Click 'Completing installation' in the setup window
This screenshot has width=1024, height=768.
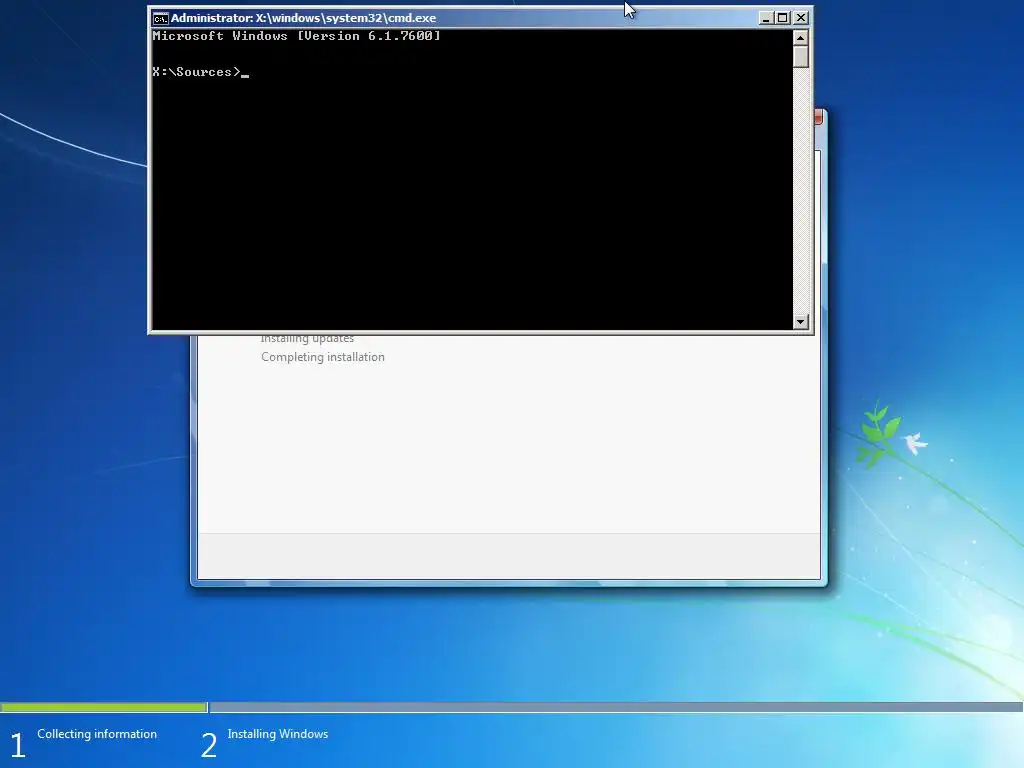[323, 357]
